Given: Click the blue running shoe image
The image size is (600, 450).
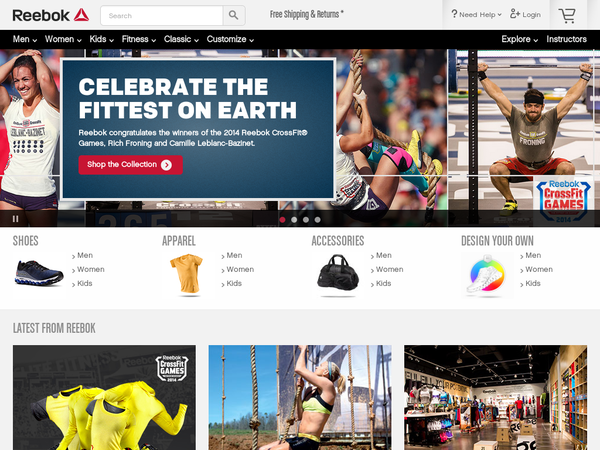Looking at the screenshot, I should coord(39,272).
